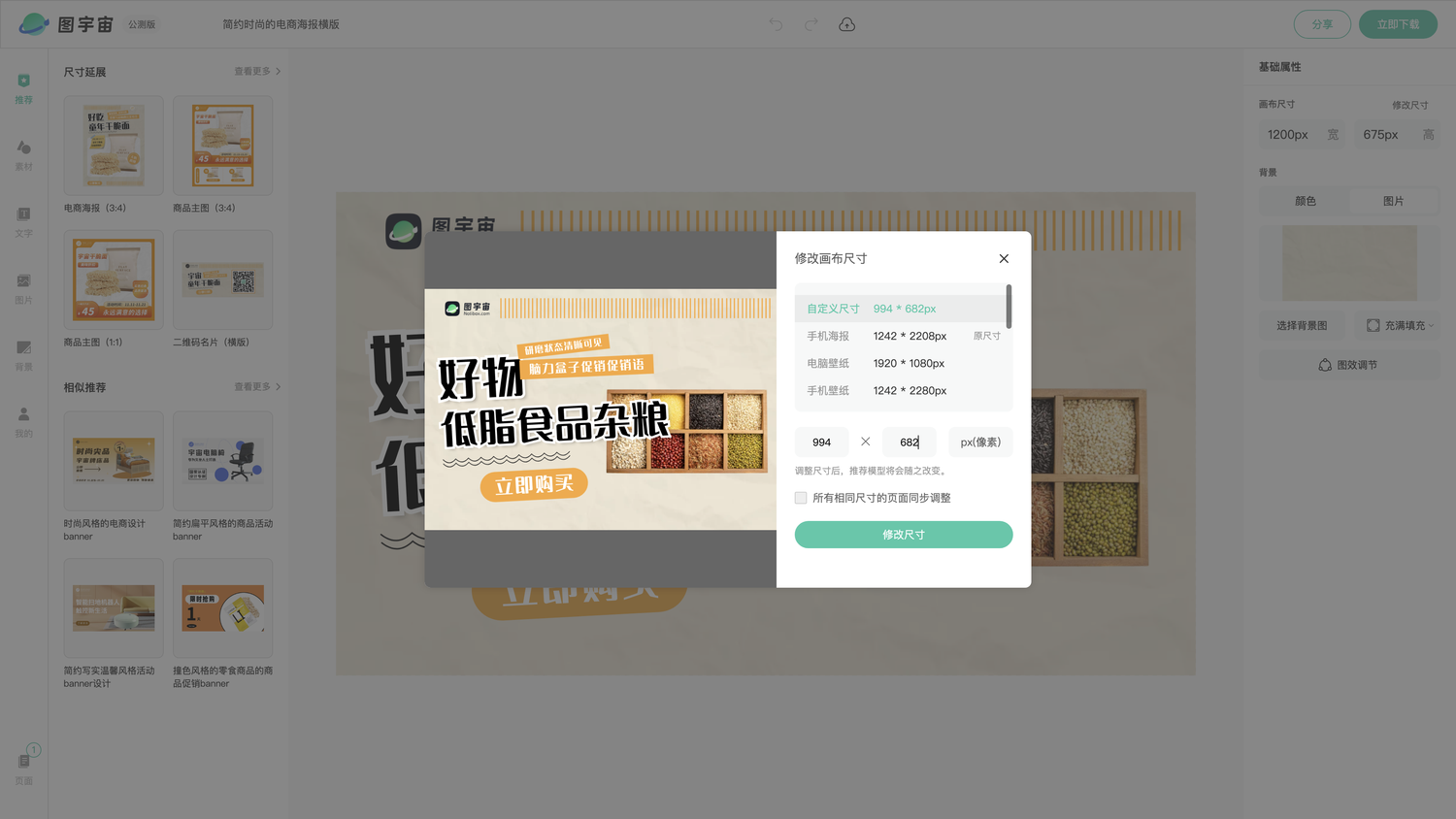Open the 推荐 sidebar section
1456x819 pixels.
click(x=24, y=88)
